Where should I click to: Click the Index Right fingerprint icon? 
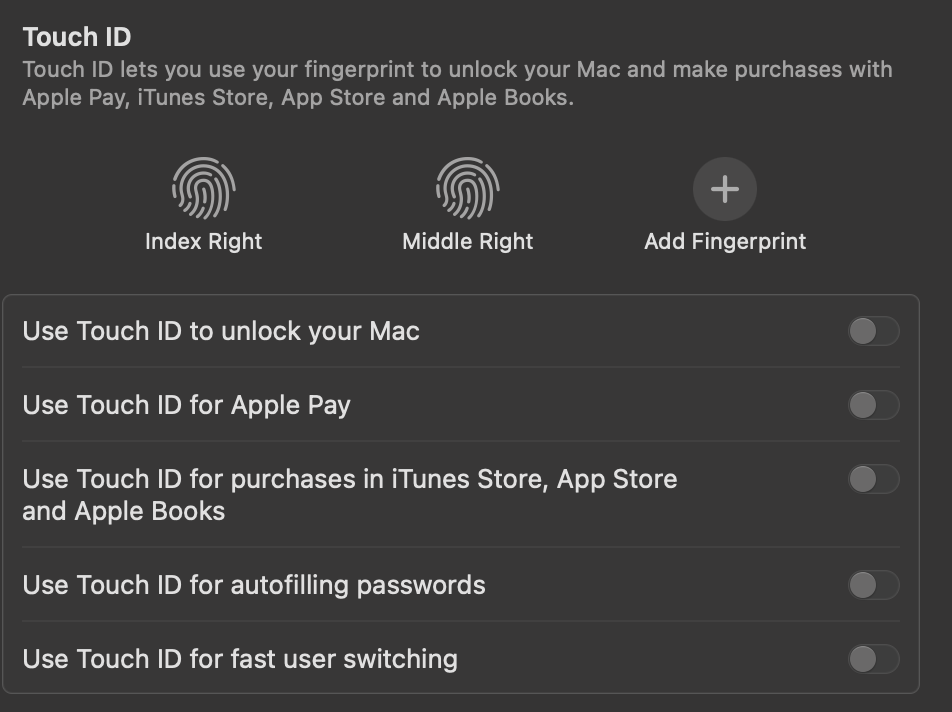pyautogui.click(x=204, y=189)
